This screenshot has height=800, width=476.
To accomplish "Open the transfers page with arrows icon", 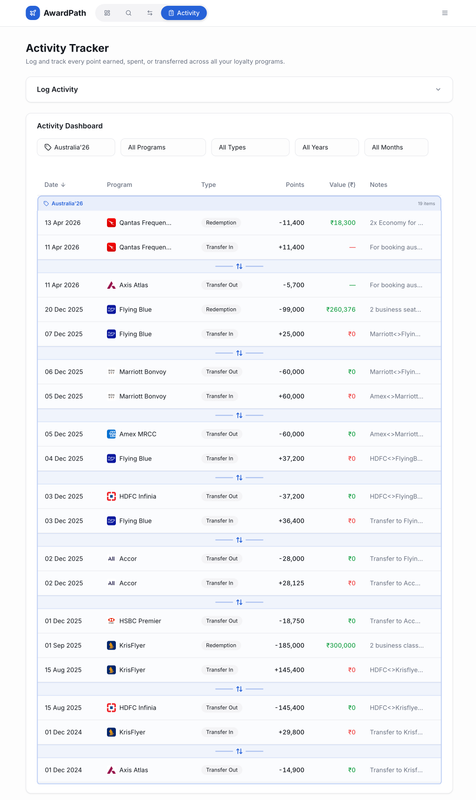I will point(149,13).
